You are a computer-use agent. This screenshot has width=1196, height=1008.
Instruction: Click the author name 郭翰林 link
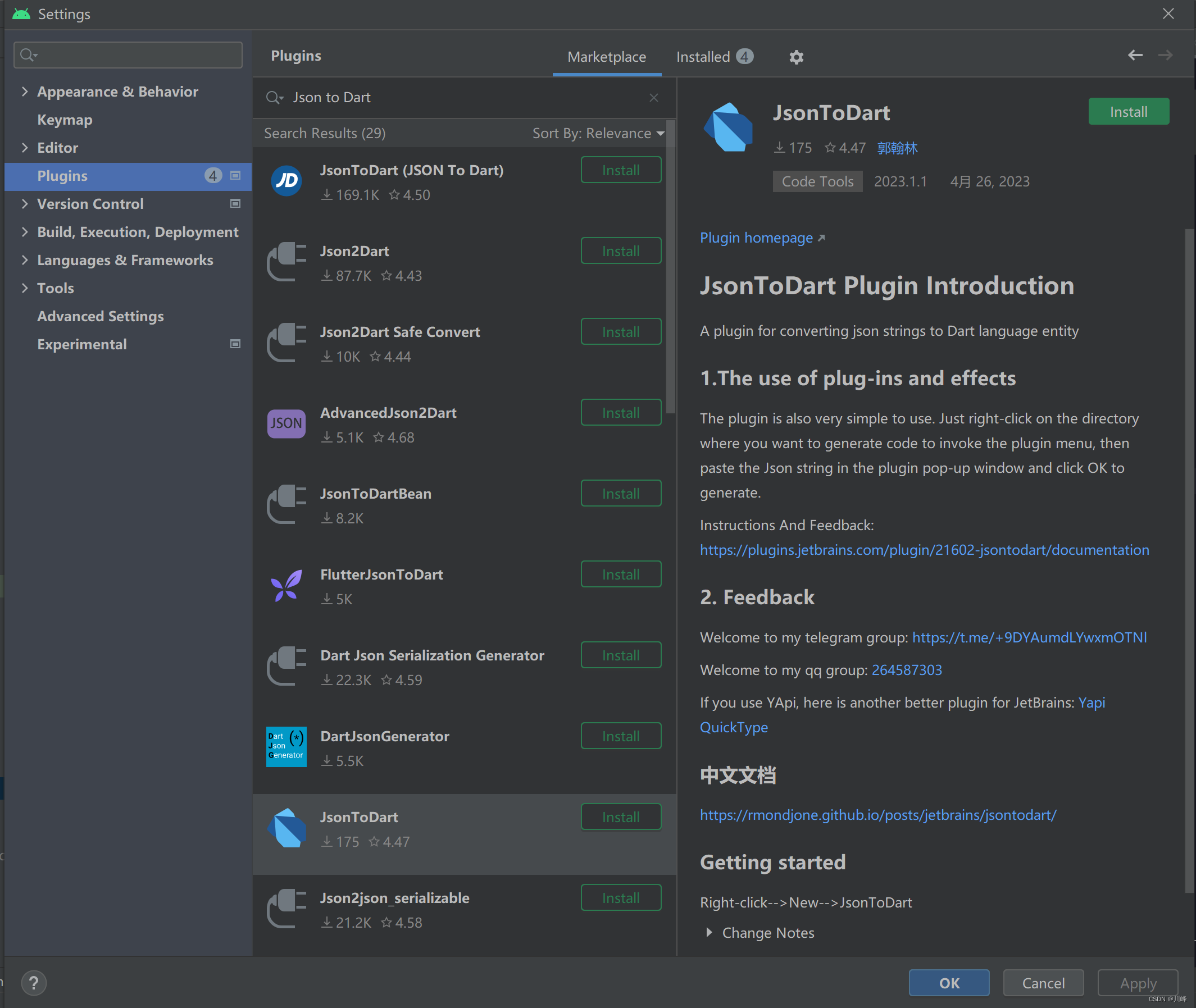[x=897, y=148]
